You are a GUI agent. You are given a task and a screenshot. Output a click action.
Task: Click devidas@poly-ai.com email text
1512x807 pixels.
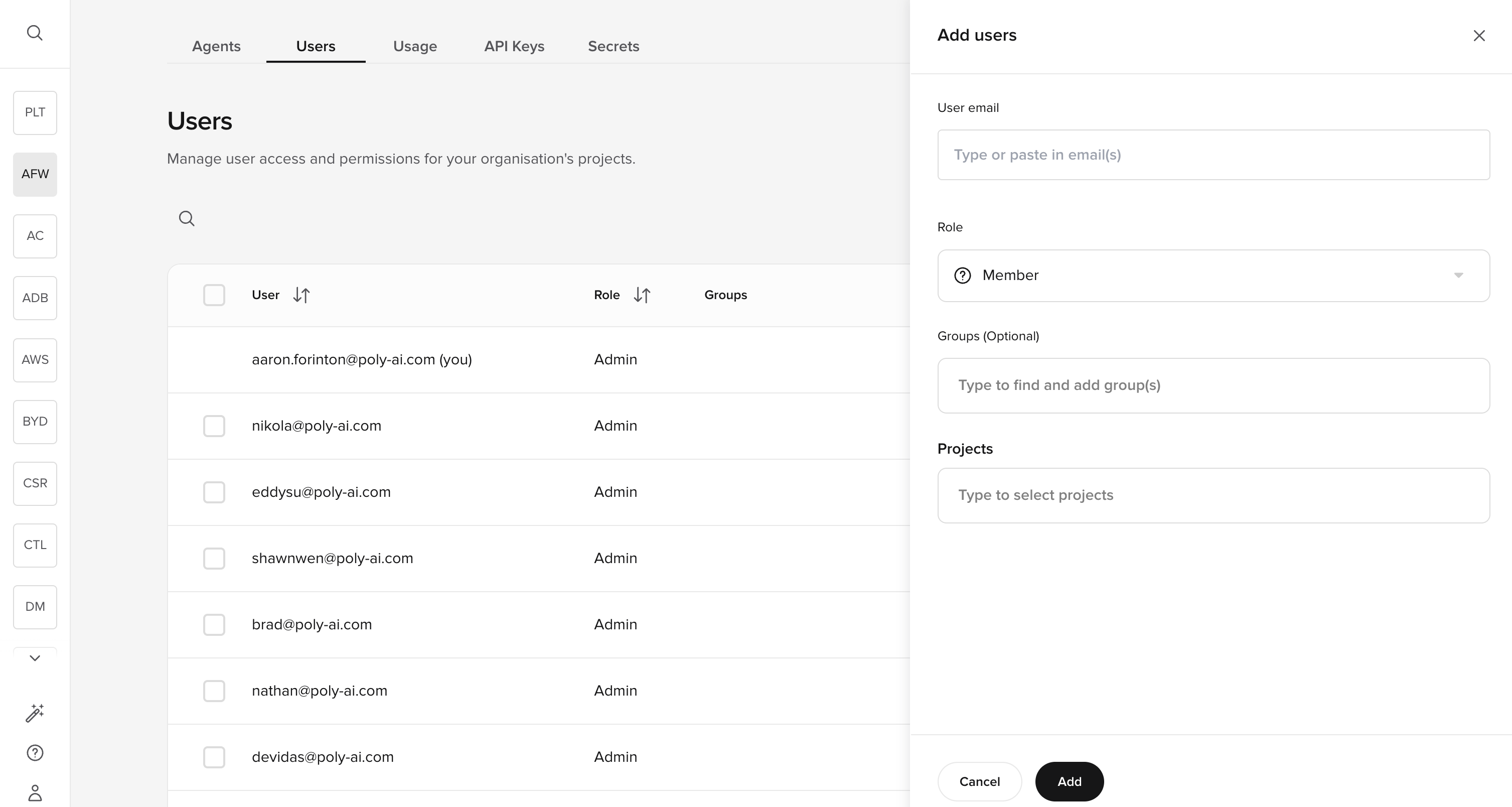point(322,758)
